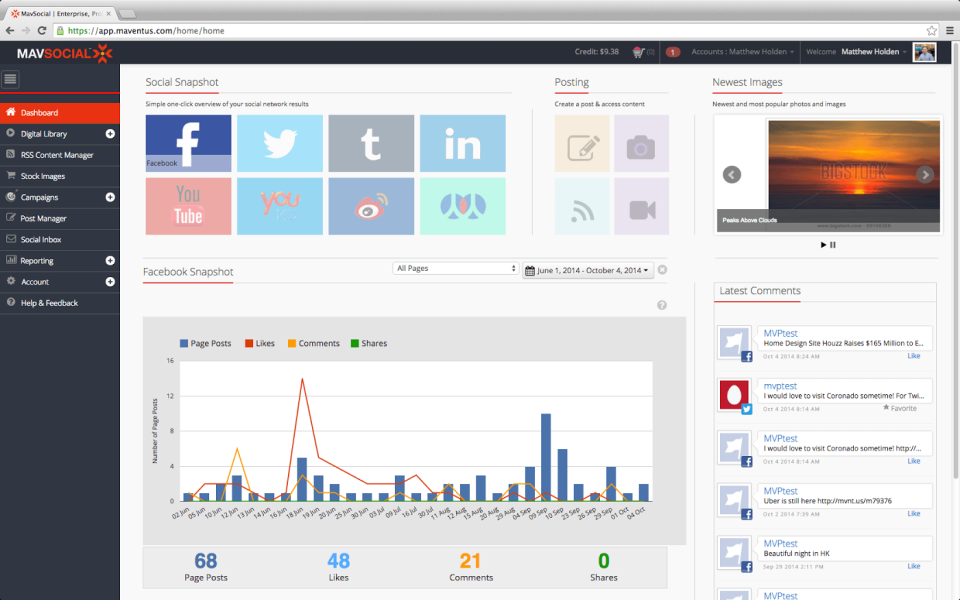The height and width of the screenshot is (600, 960).
Task: Show next image in Newest Images carousel
Action: (x=925, y=174)
